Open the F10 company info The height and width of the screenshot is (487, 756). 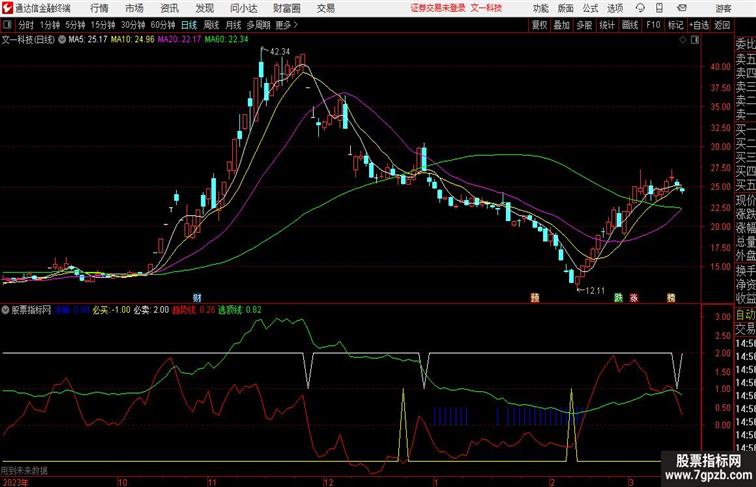tap(653, 25)
